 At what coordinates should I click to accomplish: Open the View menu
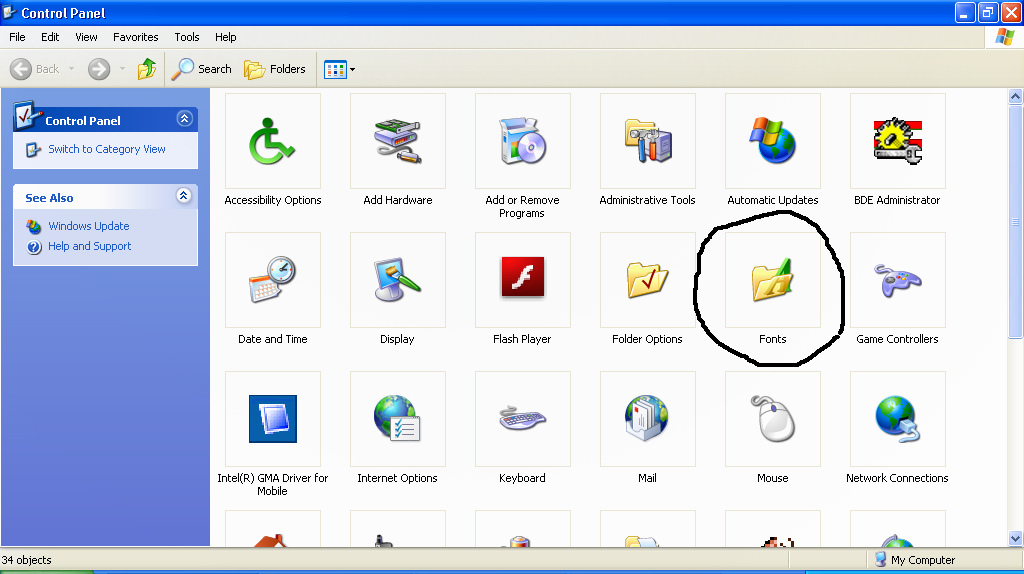86,37
